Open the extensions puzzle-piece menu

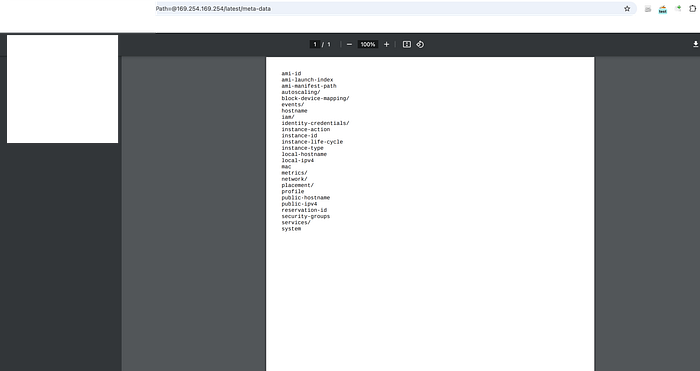[x=692, y=8]
